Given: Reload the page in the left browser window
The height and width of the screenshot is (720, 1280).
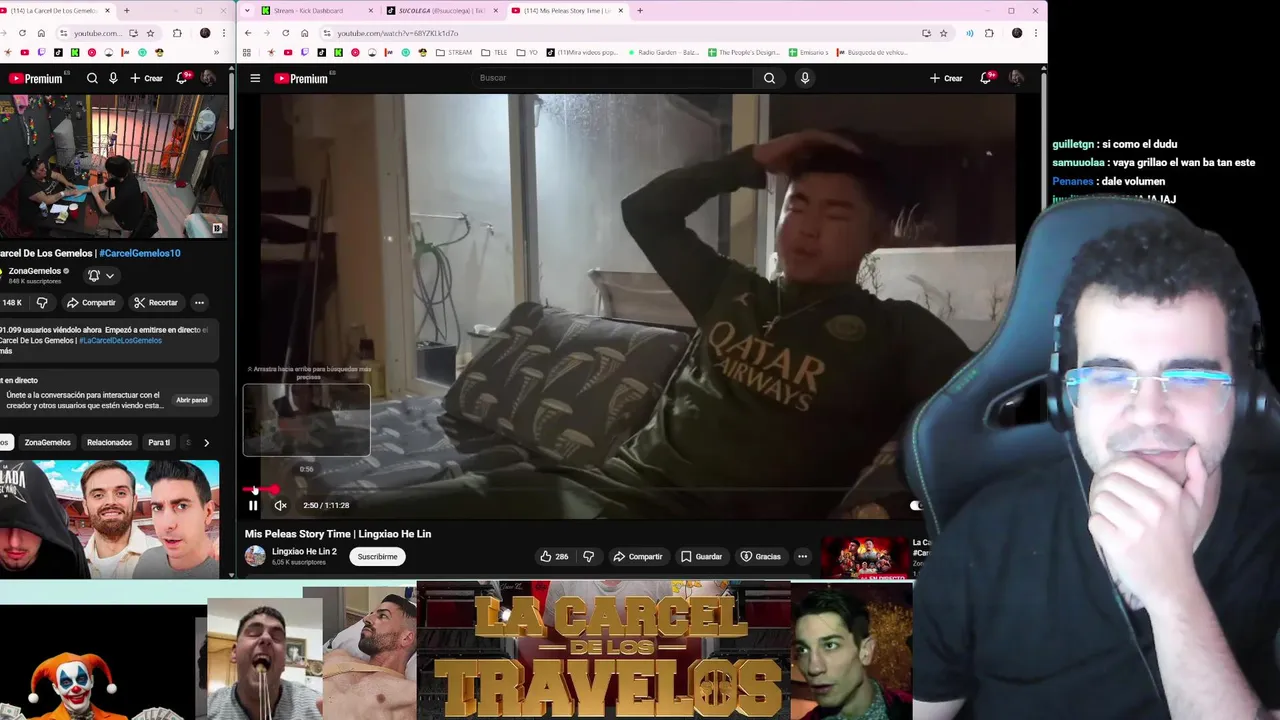Looking at the screenshot, I should click(21, 33).
